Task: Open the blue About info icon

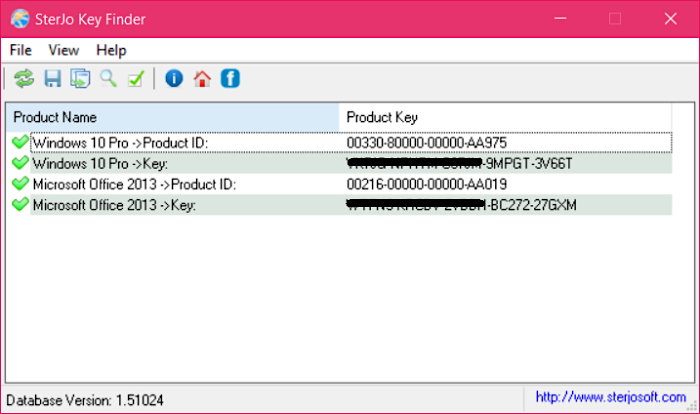Action: [174, 79]
